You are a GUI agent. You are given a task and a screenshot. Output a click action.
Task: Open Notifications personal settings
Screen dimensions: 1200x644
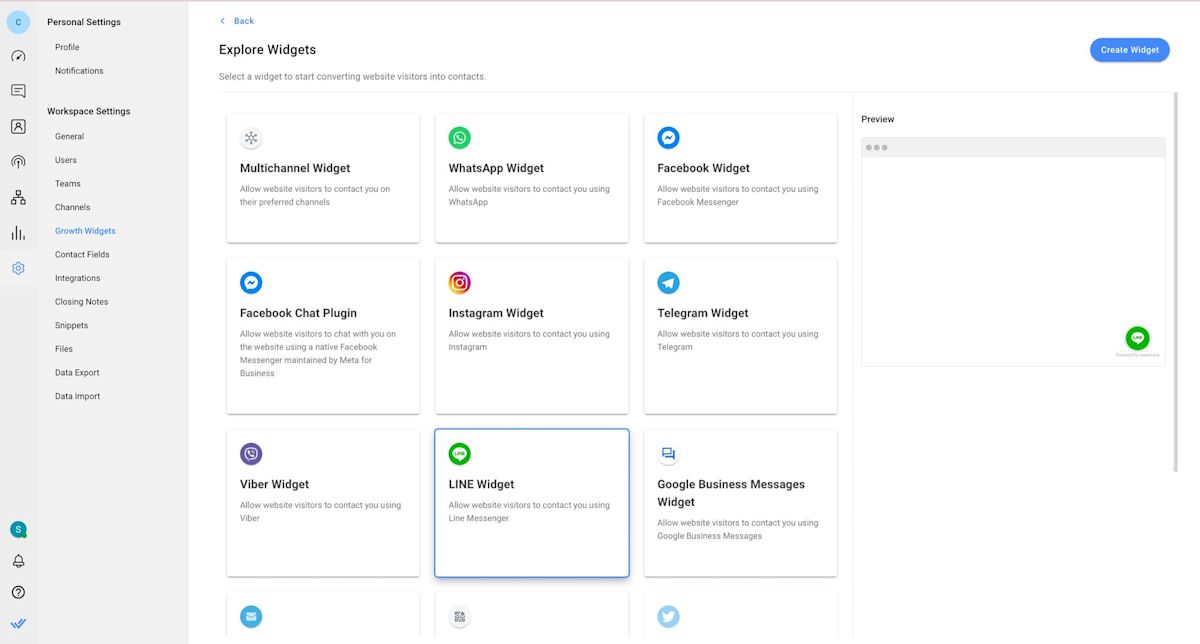[x=79, y=71]
